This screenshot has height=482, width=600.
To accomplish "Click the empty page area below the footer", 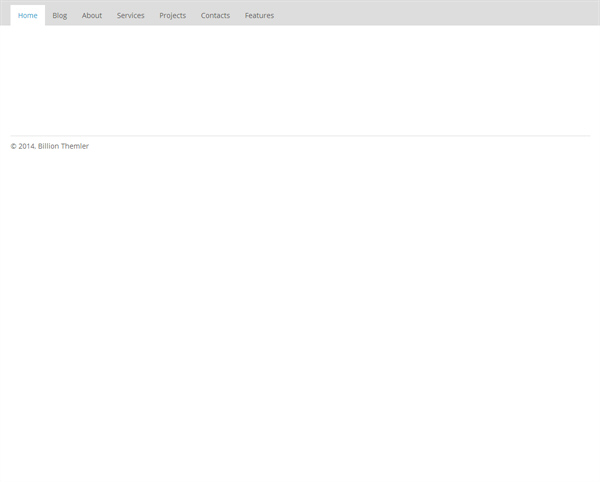I will (x=300, y=320).
